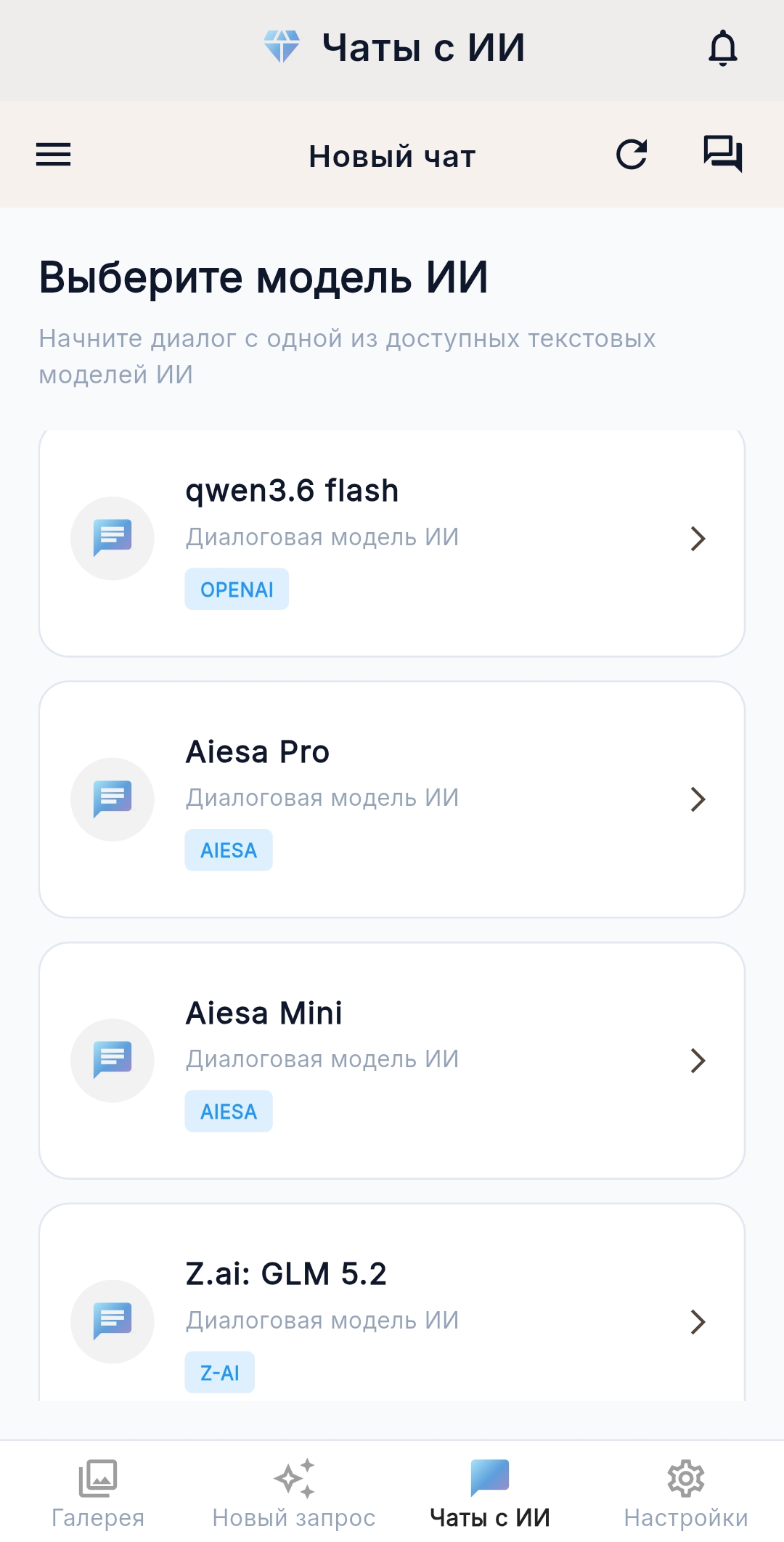The height and width of the screenshot is (1542, 784).
Task: Tap the Z-AI provider badge
Action: point(220,1373)
